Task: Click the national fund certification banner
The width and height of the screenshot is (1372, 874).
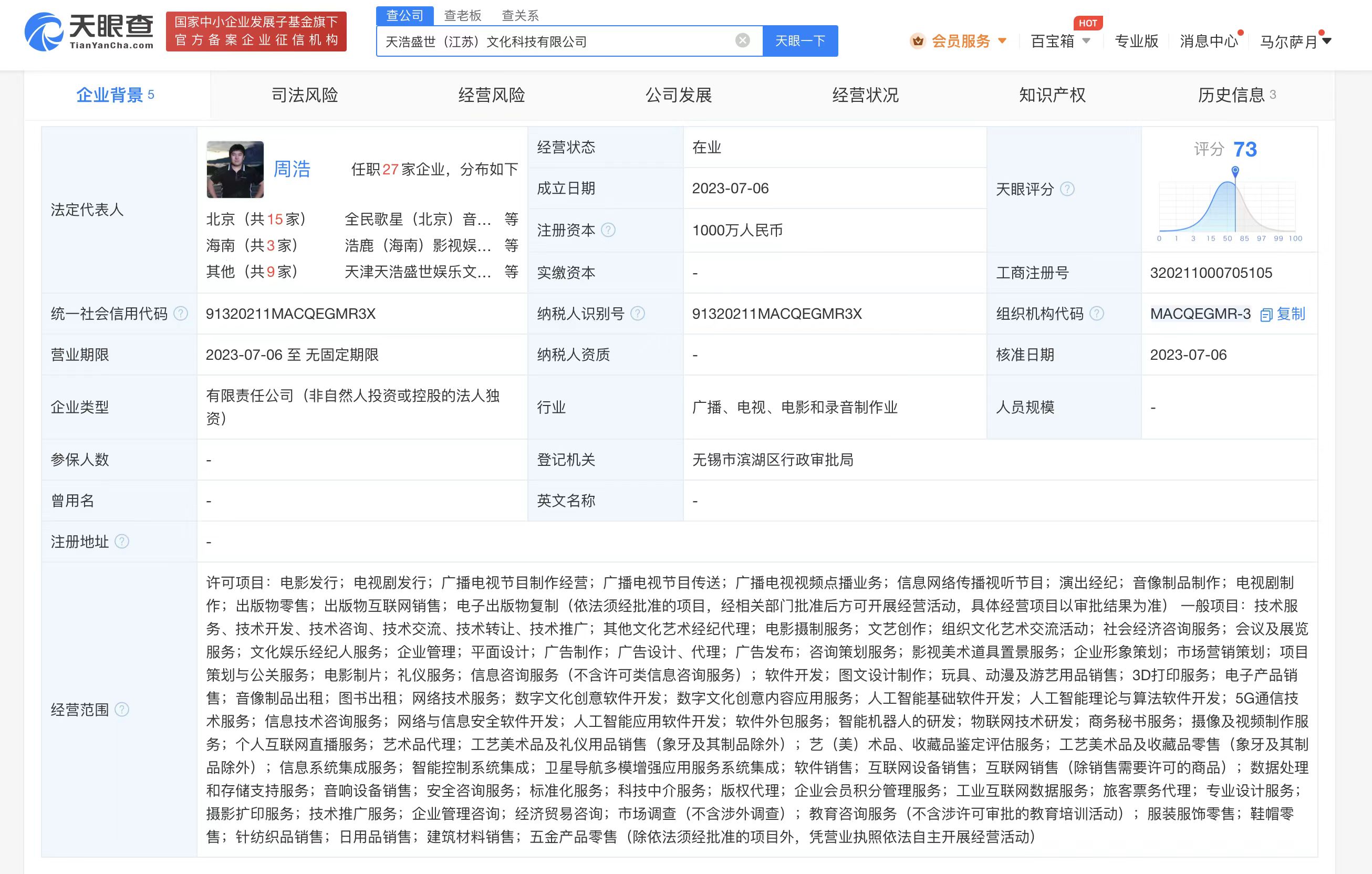Action: point(256,32)
